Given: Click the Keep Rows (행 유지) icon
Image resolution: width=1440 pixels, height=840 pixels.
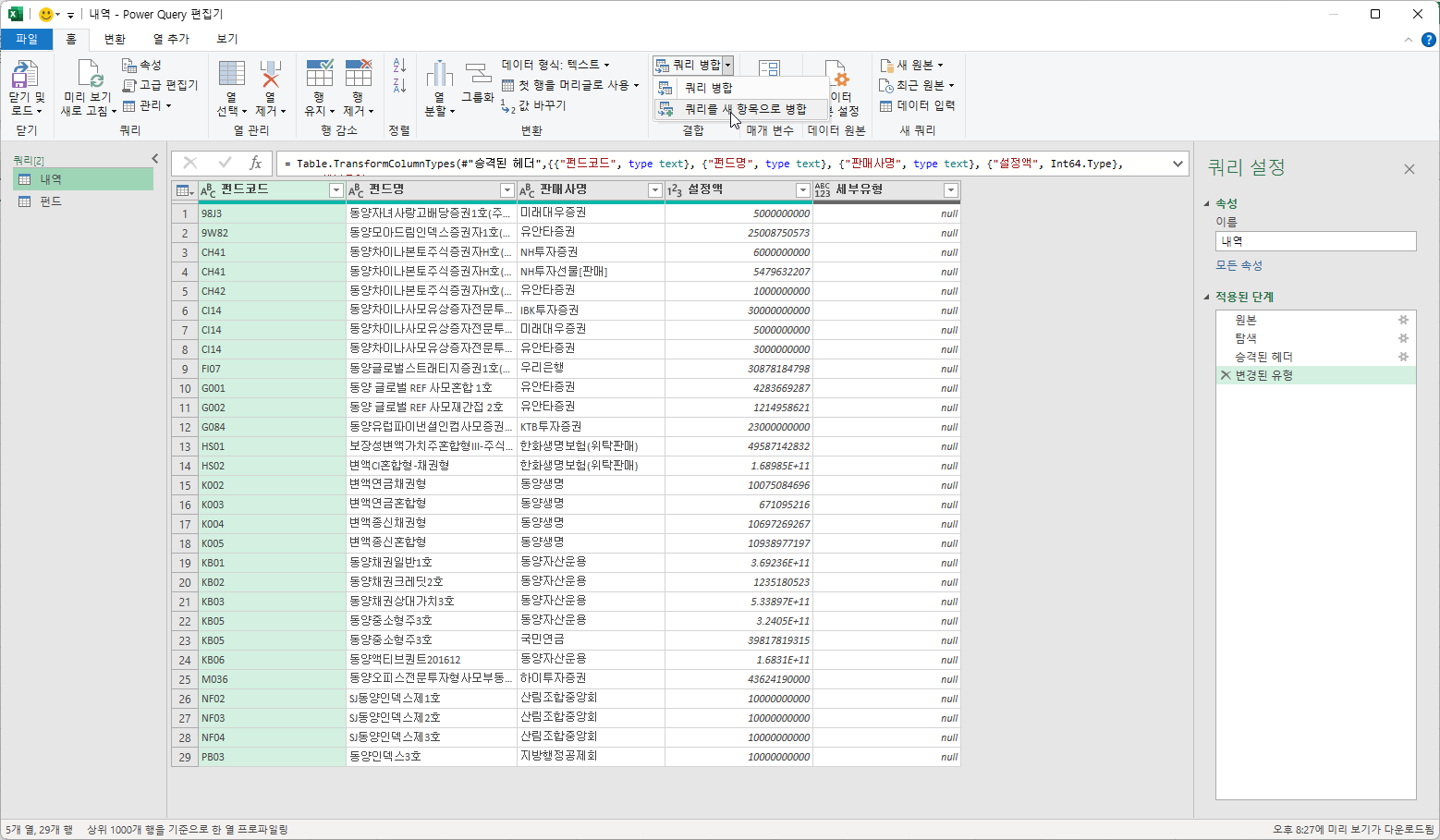Looking at the screenshot, I should [x=320, y=74].
